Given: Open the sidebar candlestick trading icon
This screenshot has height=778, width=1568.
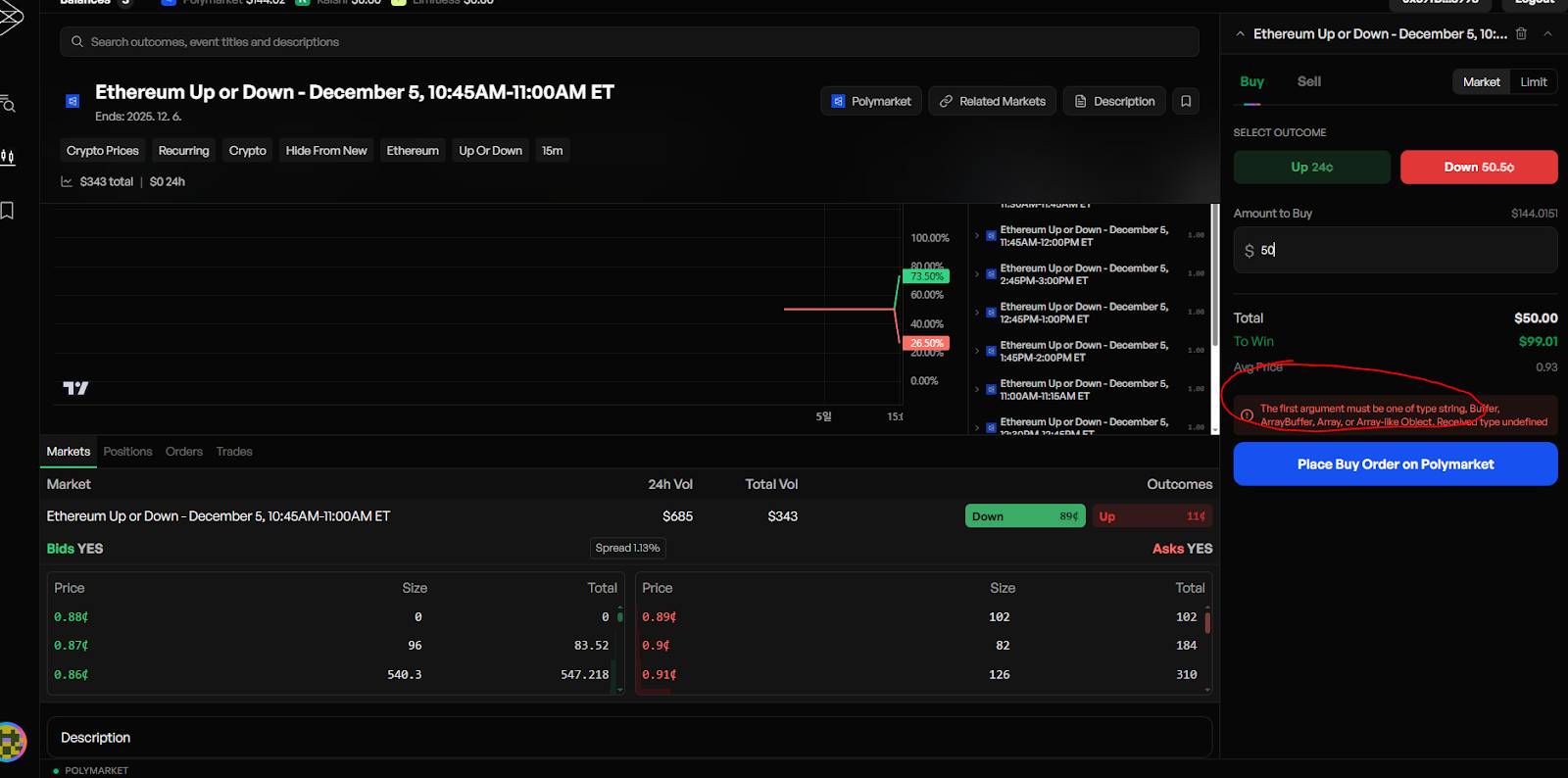Looking at the screenshot, I should click(8, 157).
